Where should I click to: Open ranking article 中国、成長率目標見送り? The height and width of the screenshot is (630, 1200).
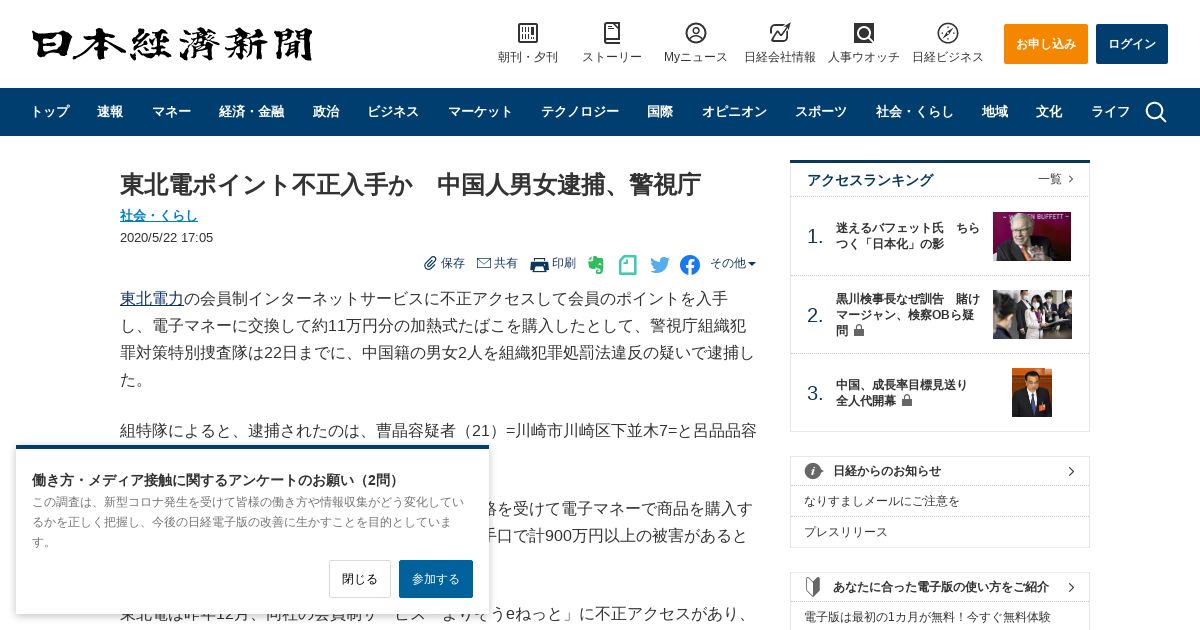pos(902,392)
